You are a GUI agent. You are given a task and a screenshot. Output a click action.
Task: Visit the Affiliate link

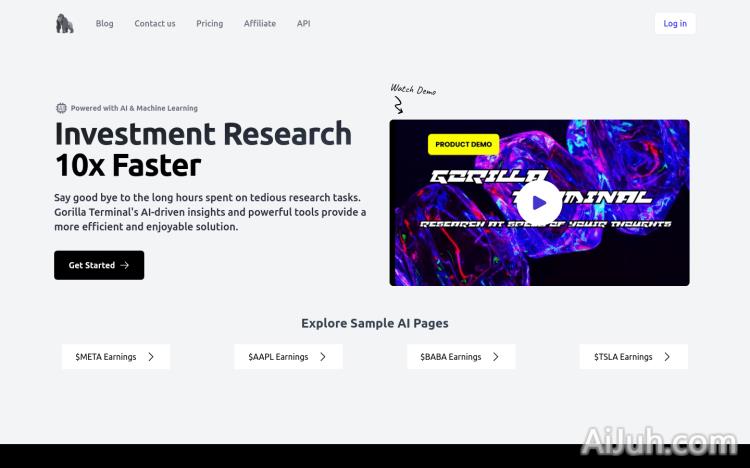(260, 24)
